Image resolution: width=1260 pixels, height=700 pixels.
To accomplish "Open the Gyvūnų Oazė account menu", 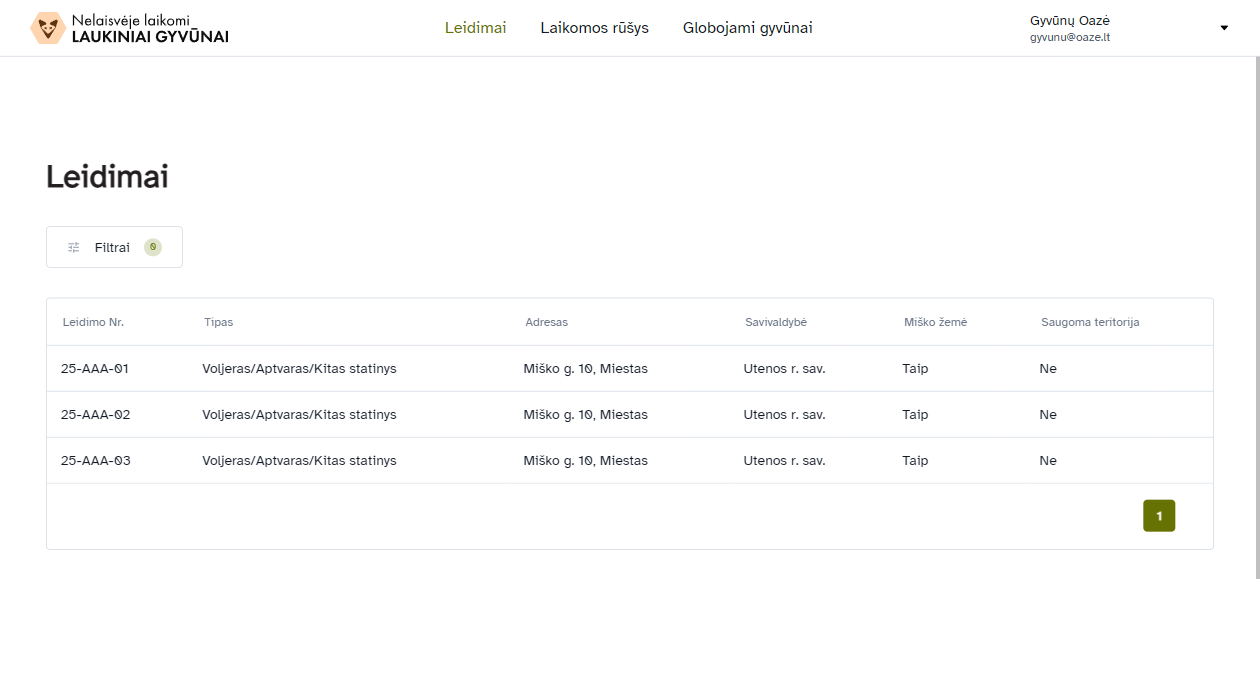I will click(x=1128, y=28).
